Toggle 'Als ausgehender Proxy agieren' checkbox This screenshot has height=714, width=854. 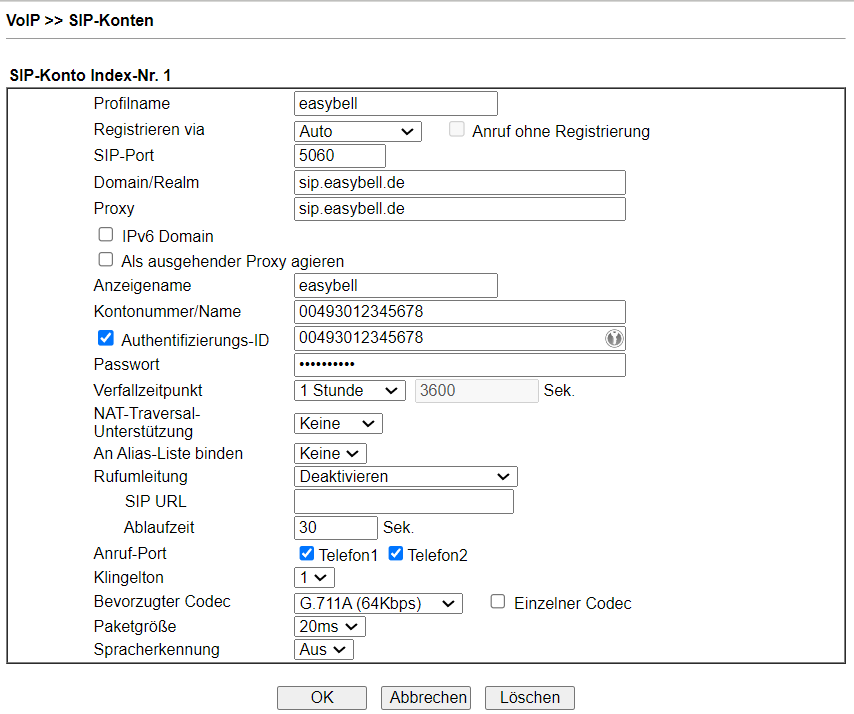[x=106, y=260]
